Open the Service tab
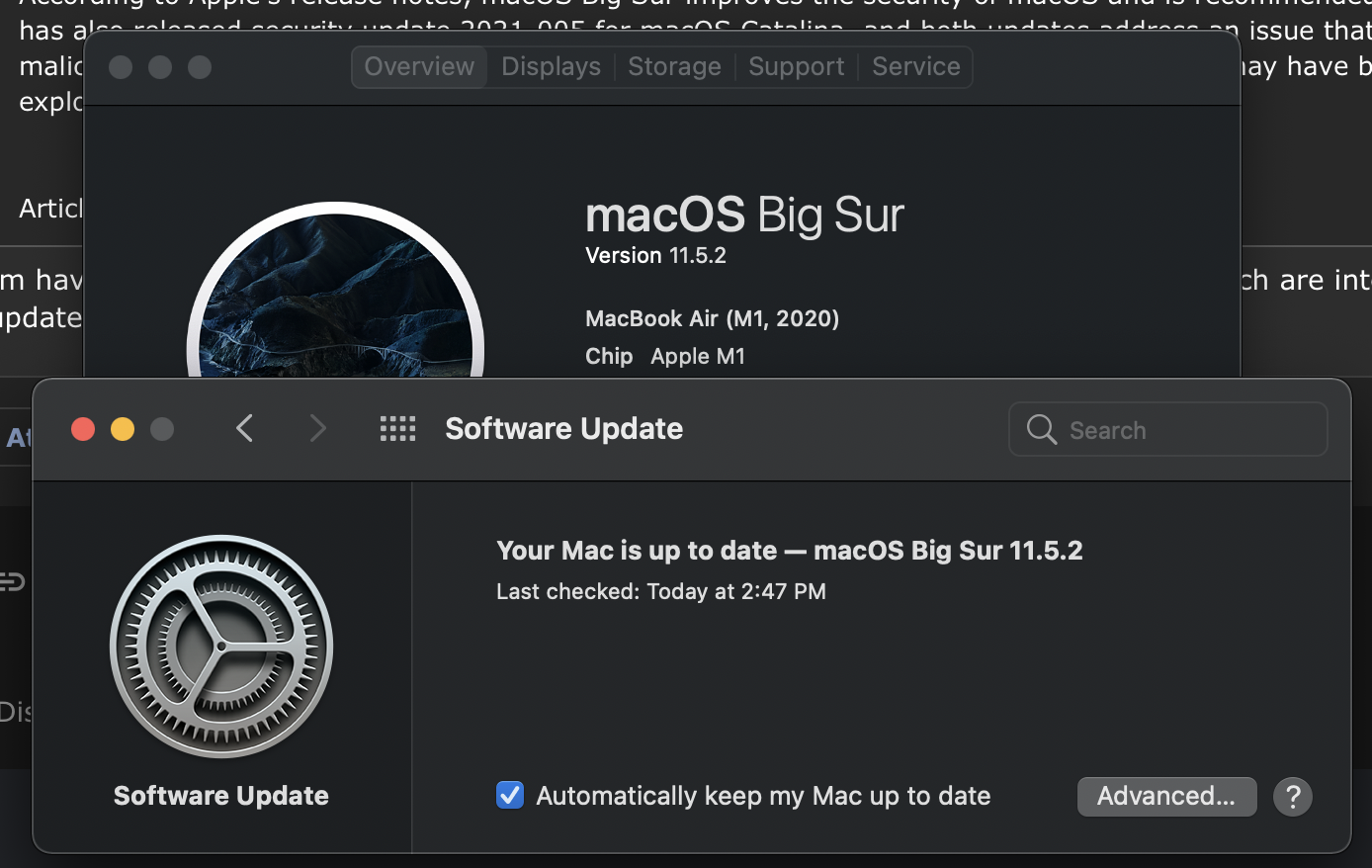Image resolution: width=1372 pixels, height=868 pixels. click(916, 67)
